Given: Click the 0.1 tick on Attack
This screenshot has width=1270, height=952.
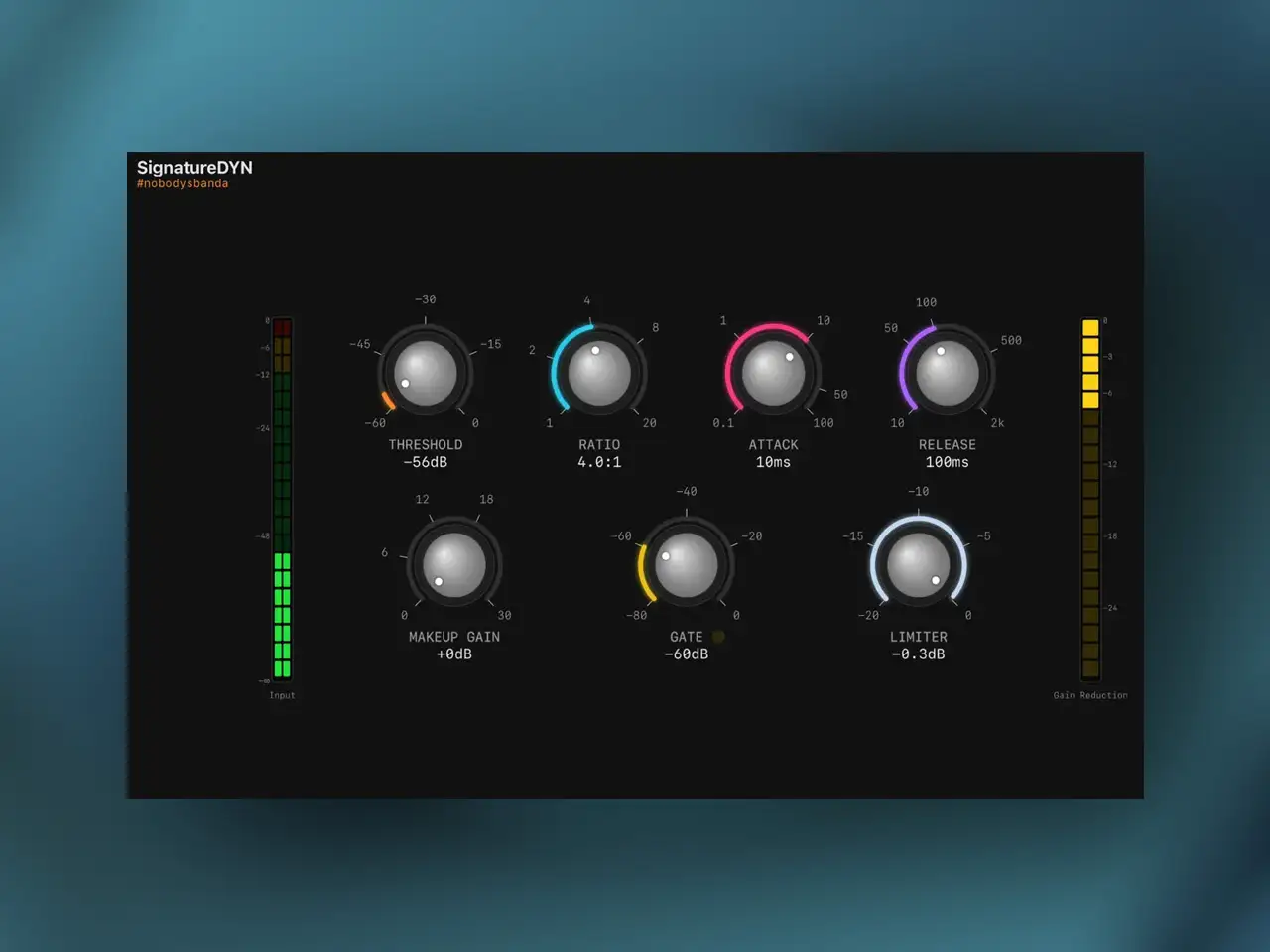Looking at the screenshot, I should coord(723,423).
